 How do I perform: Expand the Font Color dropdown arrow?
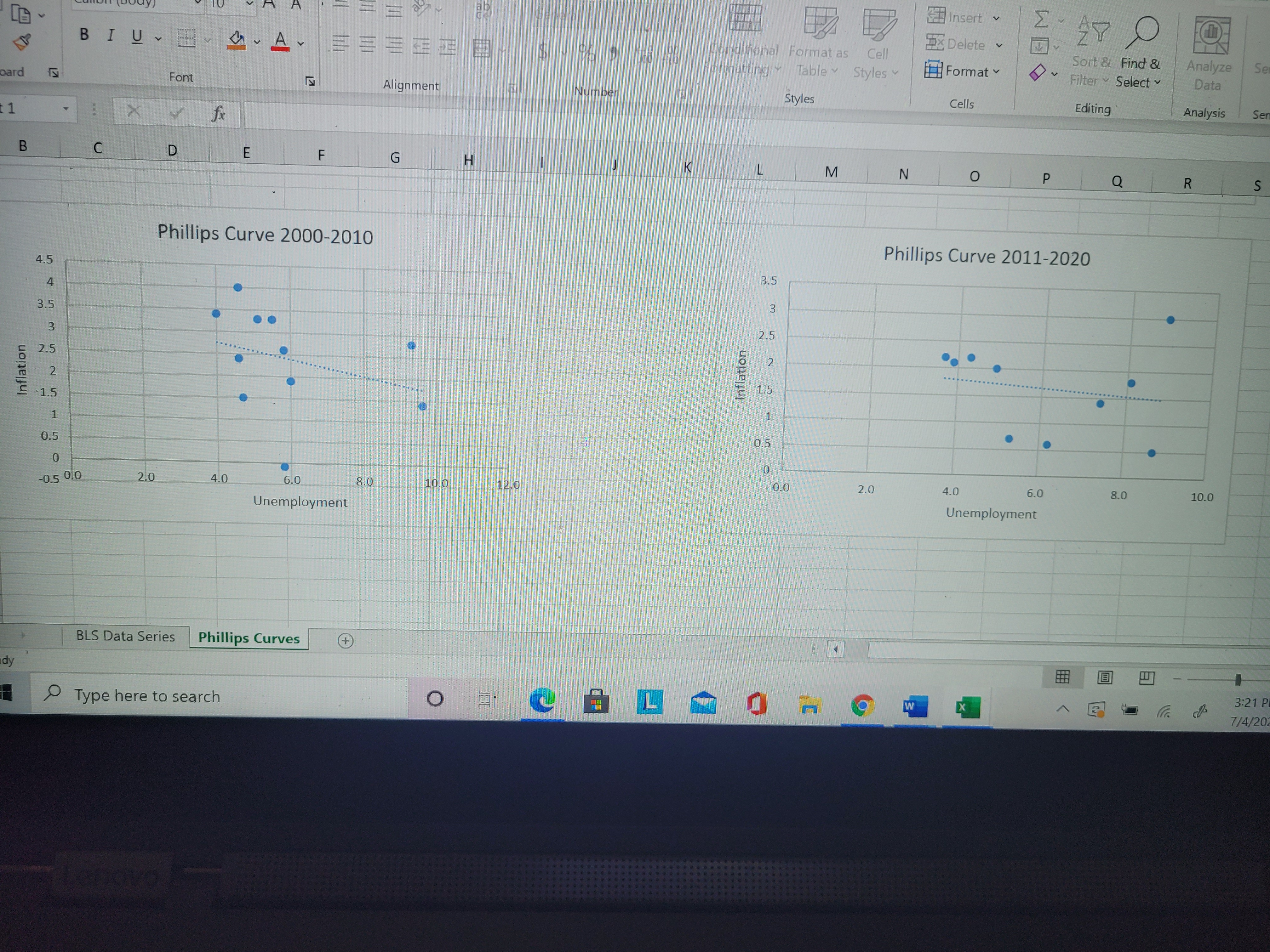[301, 44]
